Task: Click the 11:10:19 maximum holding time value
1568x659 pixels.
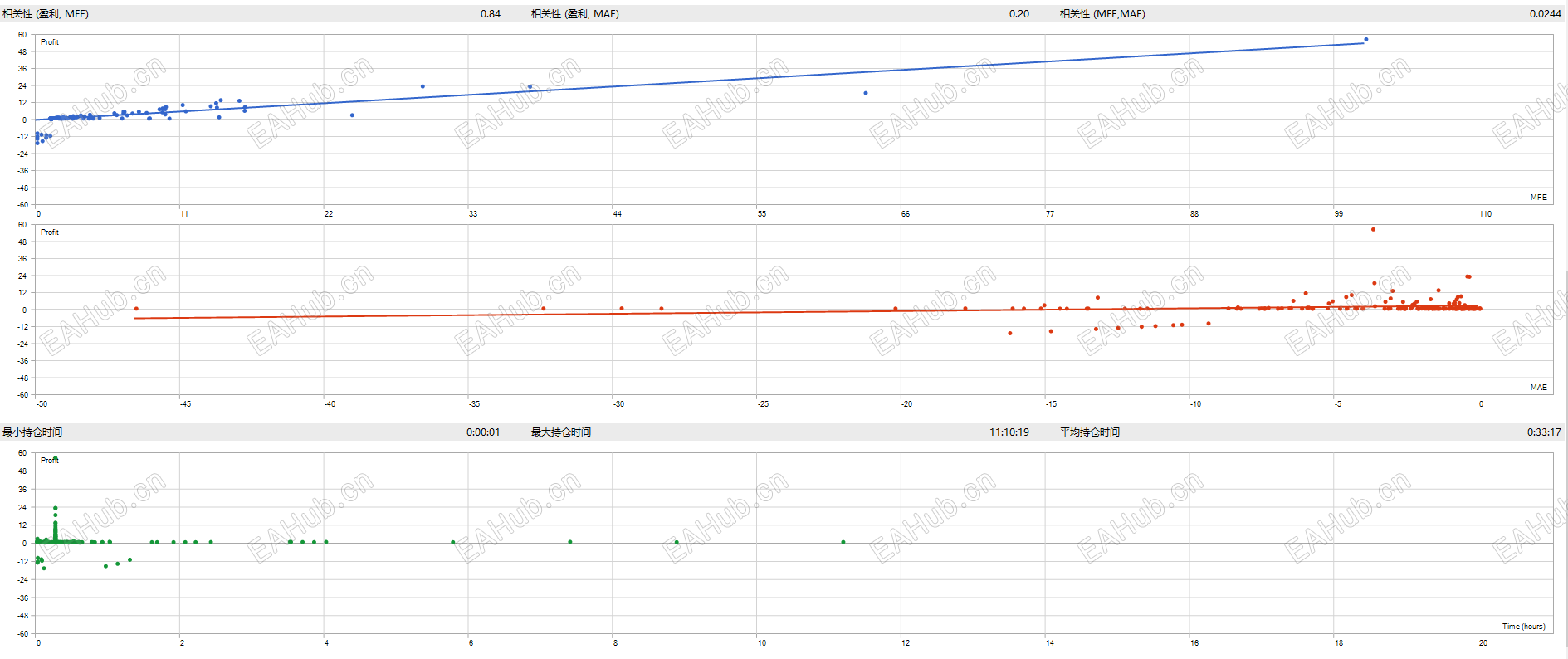Action: point(1009,432)
